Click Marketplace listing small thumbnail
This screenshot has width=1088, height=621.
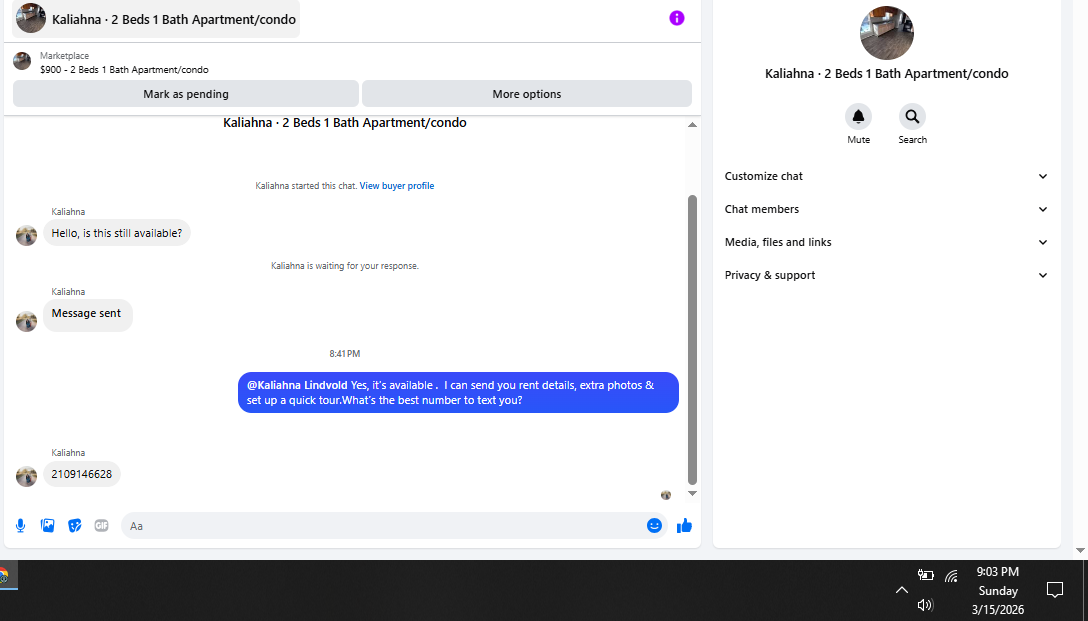point(22,61)
